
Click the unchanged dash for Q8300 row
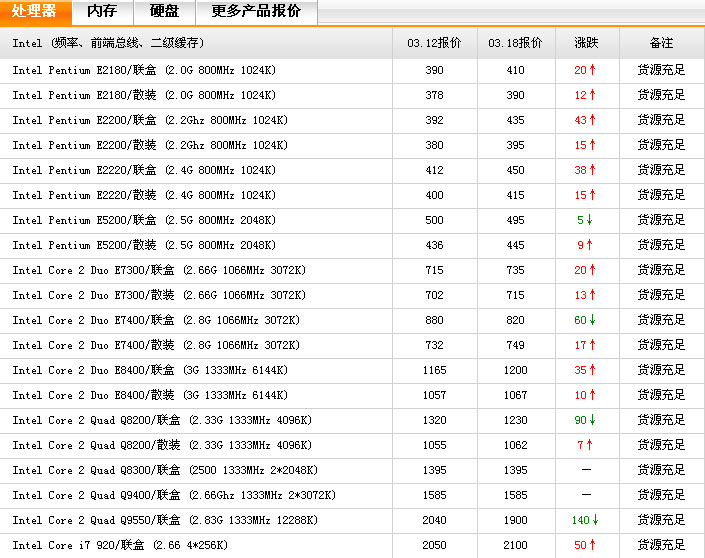coord(586,470)
